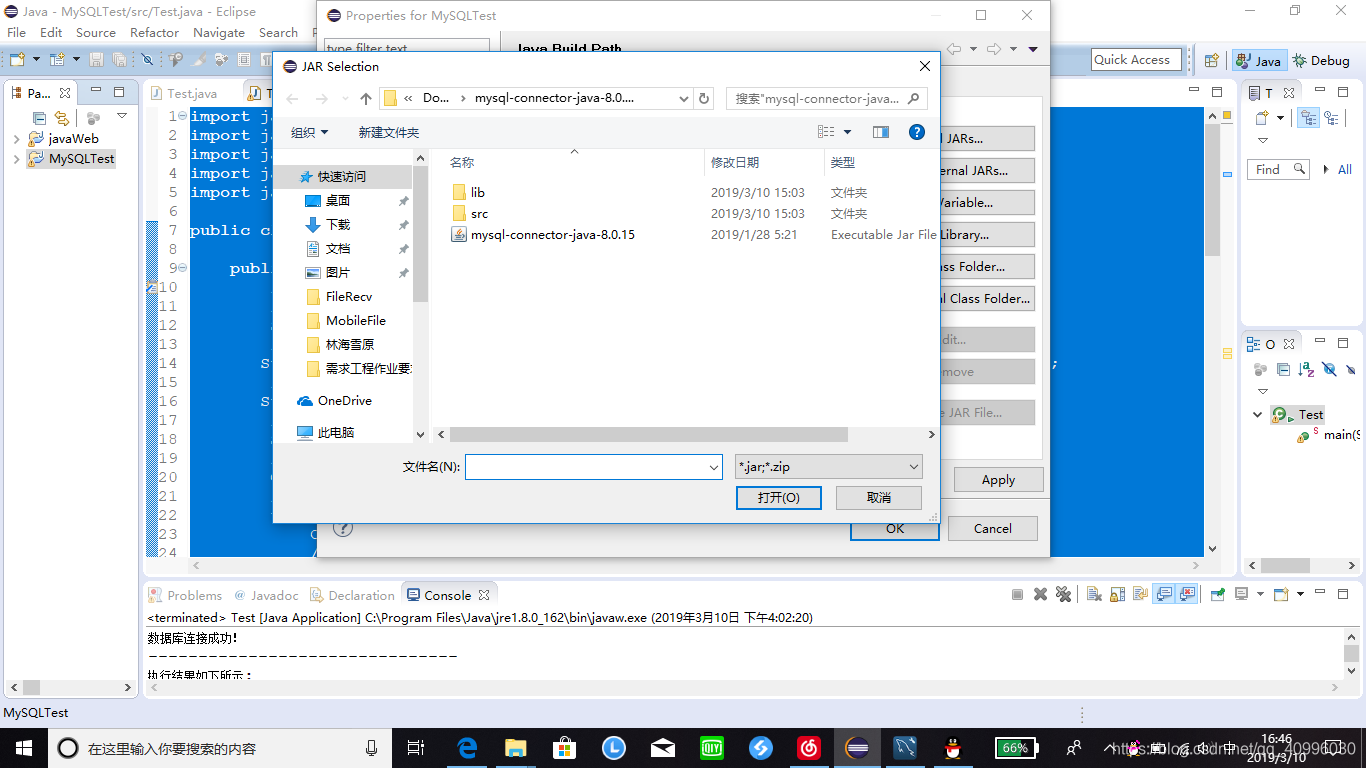Switch to the Javadoc tab
The width and height of the screenshot is (1366, 768).
tap(265, 595)
